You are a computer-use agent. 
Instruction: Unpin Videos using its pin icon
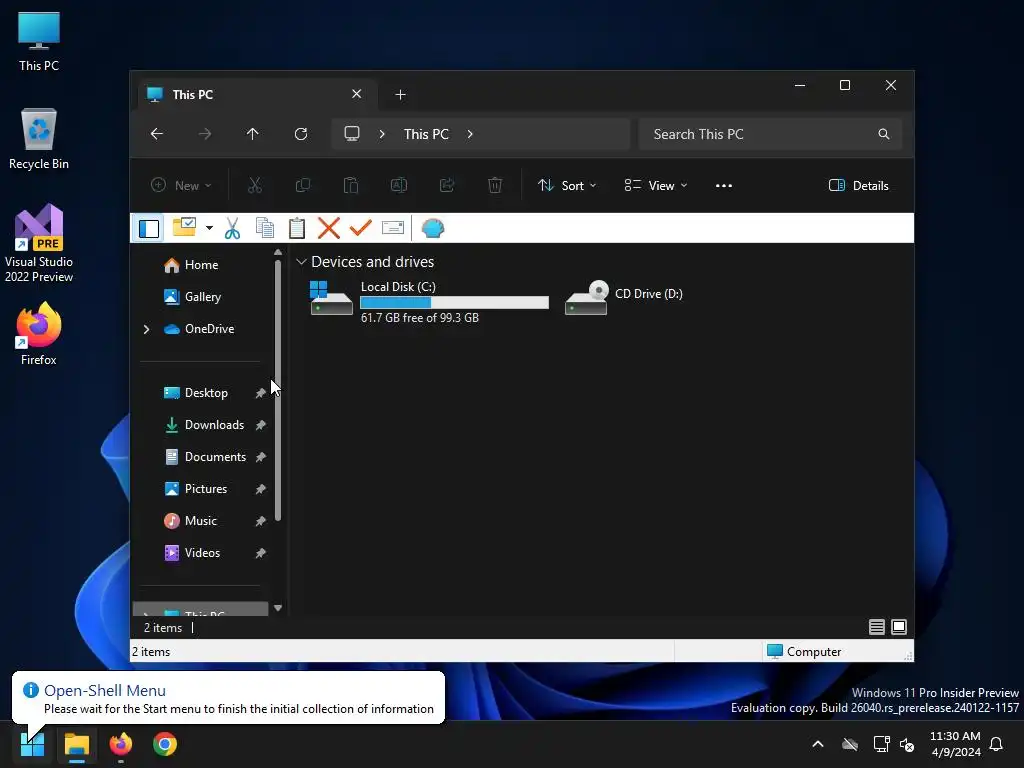260,552
